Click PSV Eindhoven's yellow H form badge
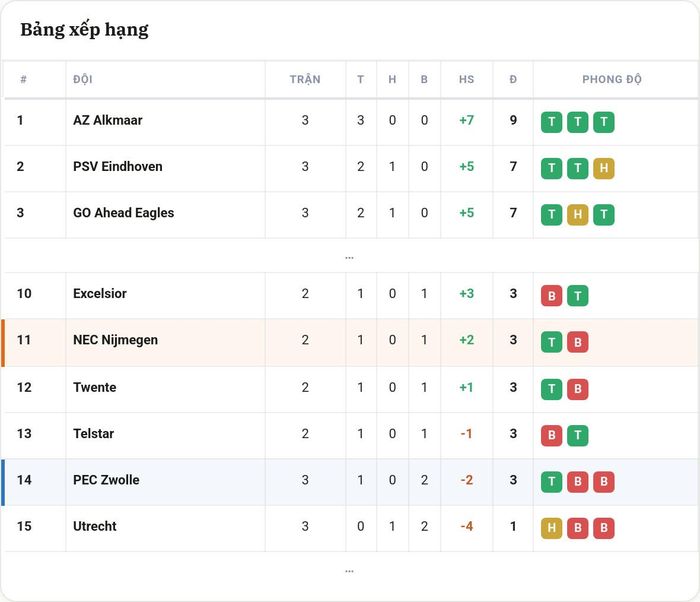 pos(604,168)
